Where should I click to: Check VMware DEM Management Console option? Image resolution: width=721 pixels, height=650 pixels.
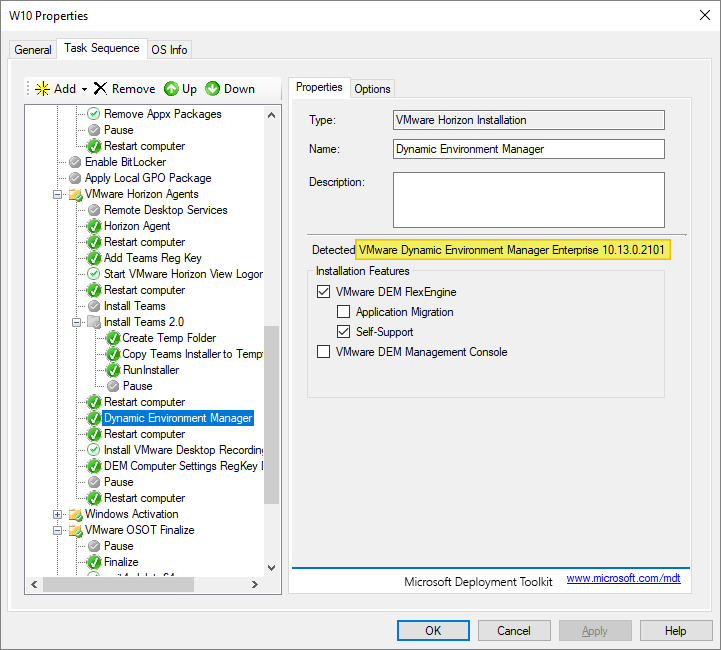[x=323, y=352]
